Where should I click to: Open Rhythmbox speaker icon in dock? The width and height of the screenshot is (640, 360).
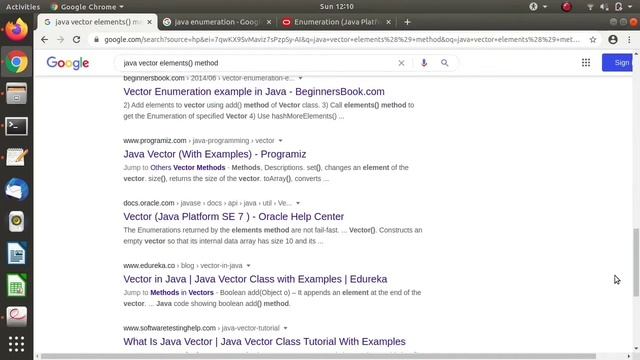[16, 222]
